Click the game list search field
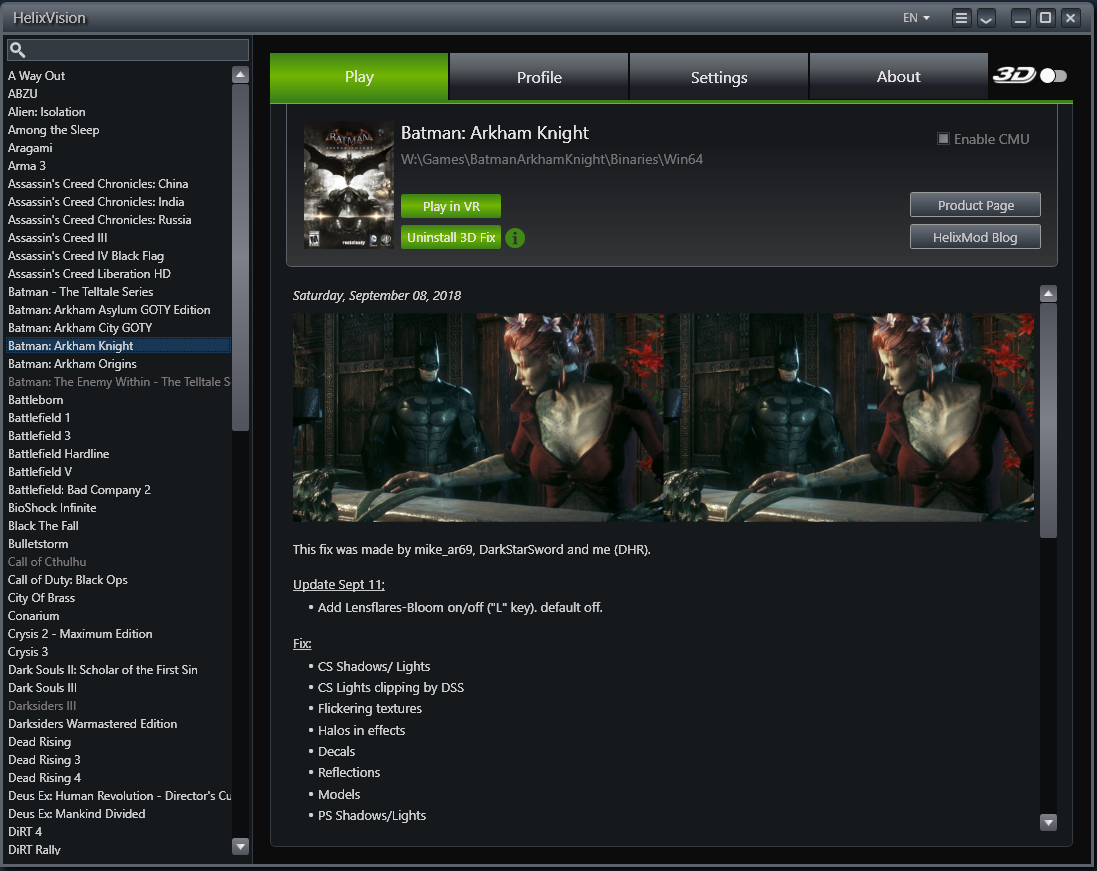Screen dimensions: 1097x871 click(127, 50)
